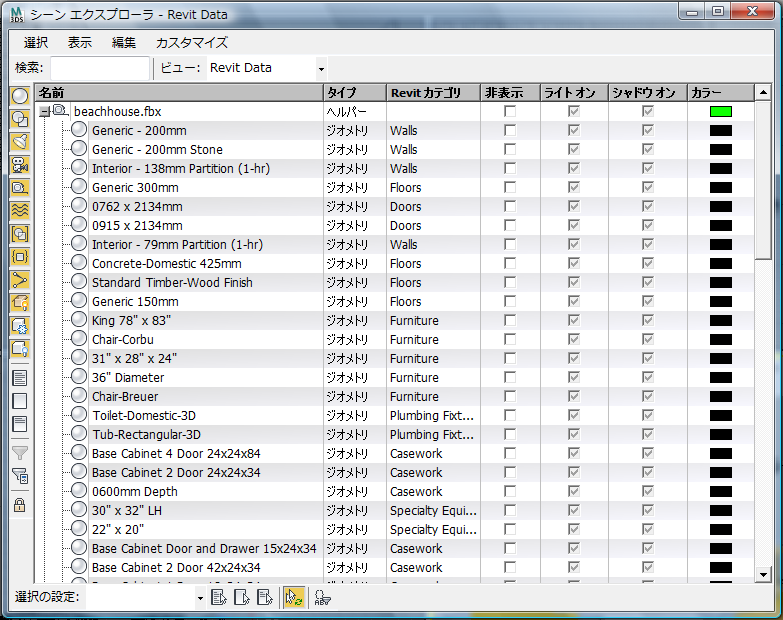This screenshot has width=783, height=620.
Task: Click the Select None icon at bottom
Action: tap(242, 597)
